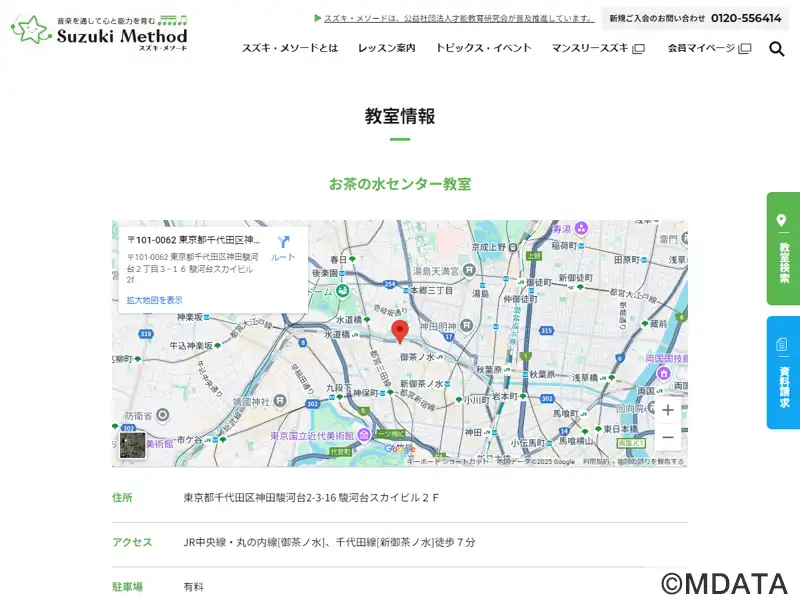This screenshot has width=800, height=600.
Task: Click 神田明神 shrine marker on map
Action: 466,325
